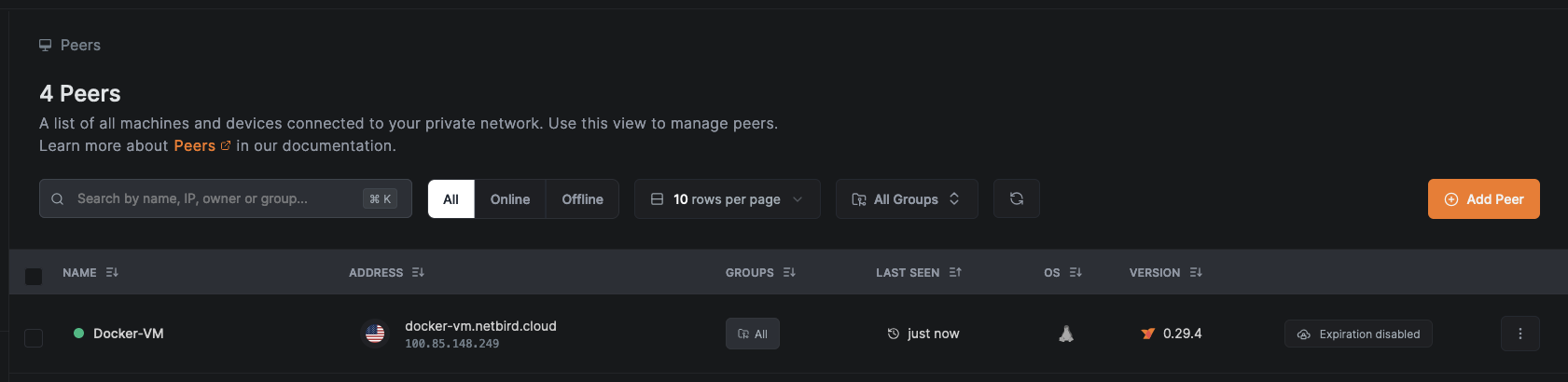Focus the search by name or IP field
The image size is (1568, 382).
pos(215,198)
